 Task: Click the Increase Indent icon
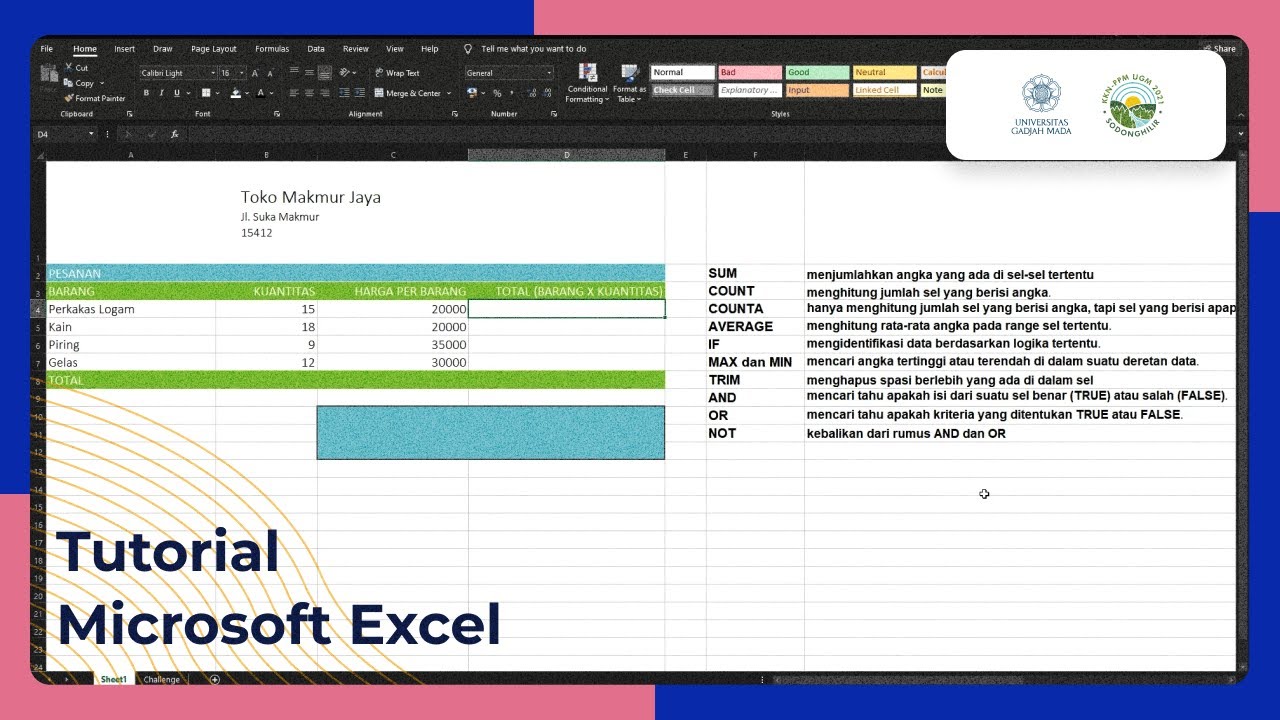point(359,92)
